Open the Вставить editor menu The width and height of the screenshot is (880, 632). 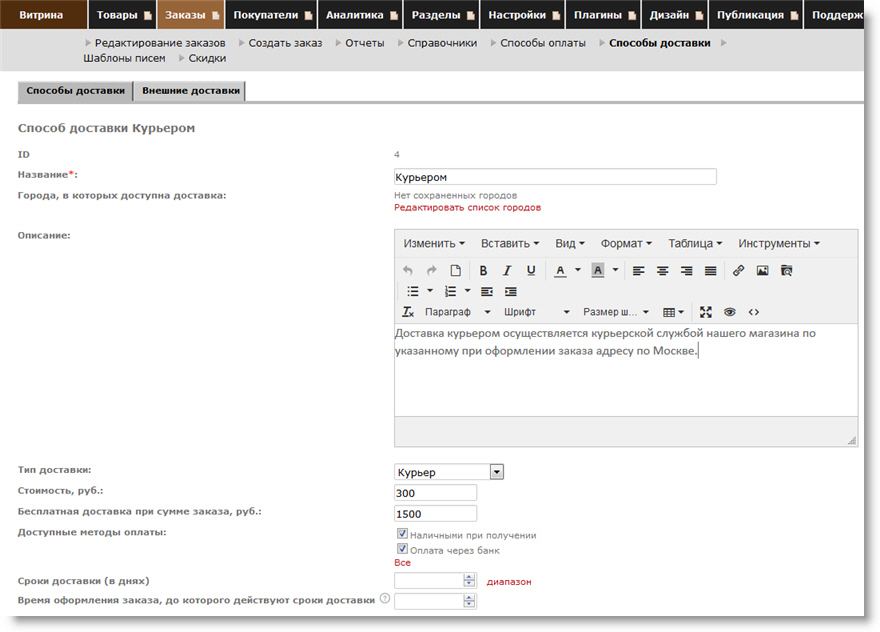click(510, 244)
